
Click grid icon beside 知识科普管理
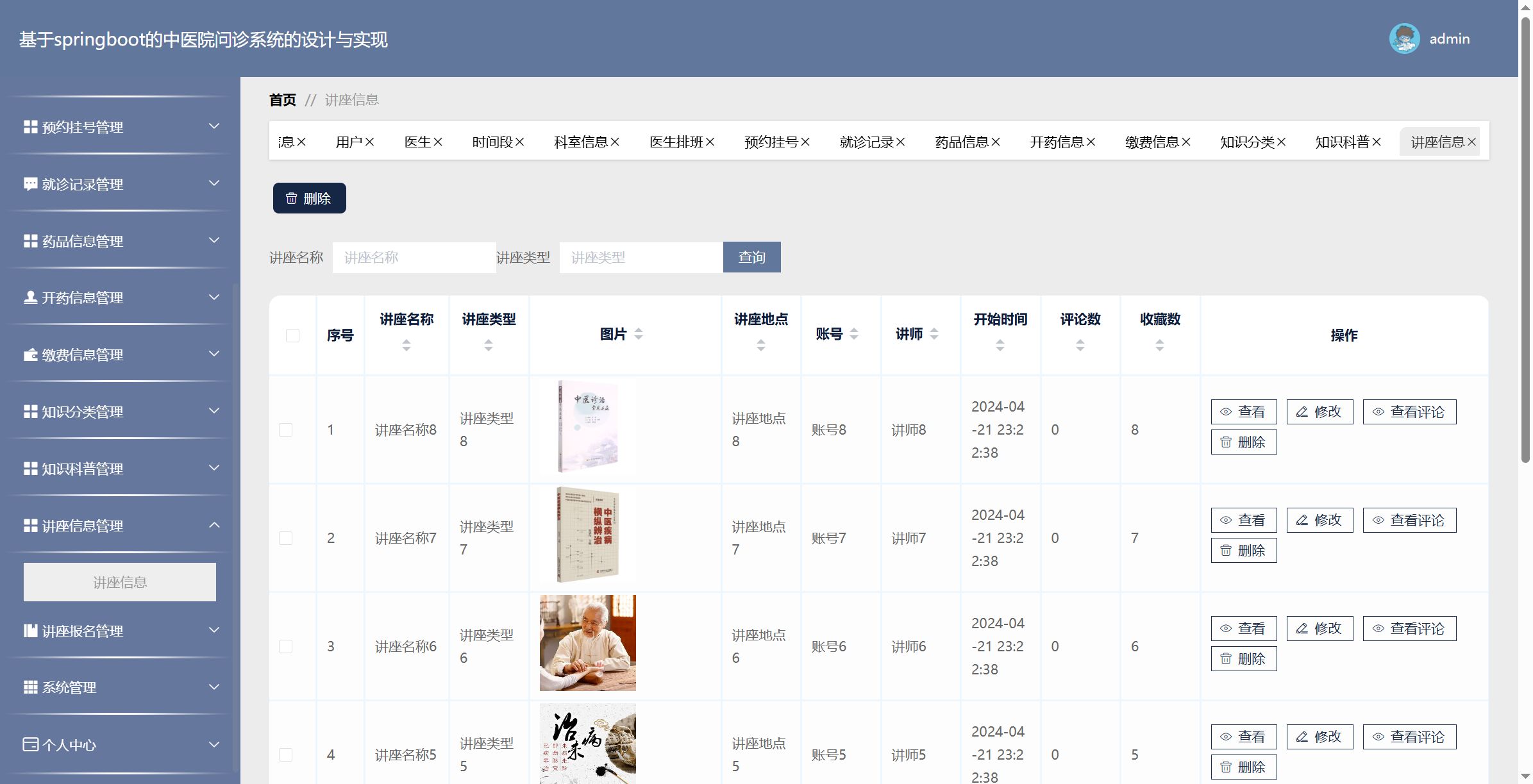pos(30,469)
